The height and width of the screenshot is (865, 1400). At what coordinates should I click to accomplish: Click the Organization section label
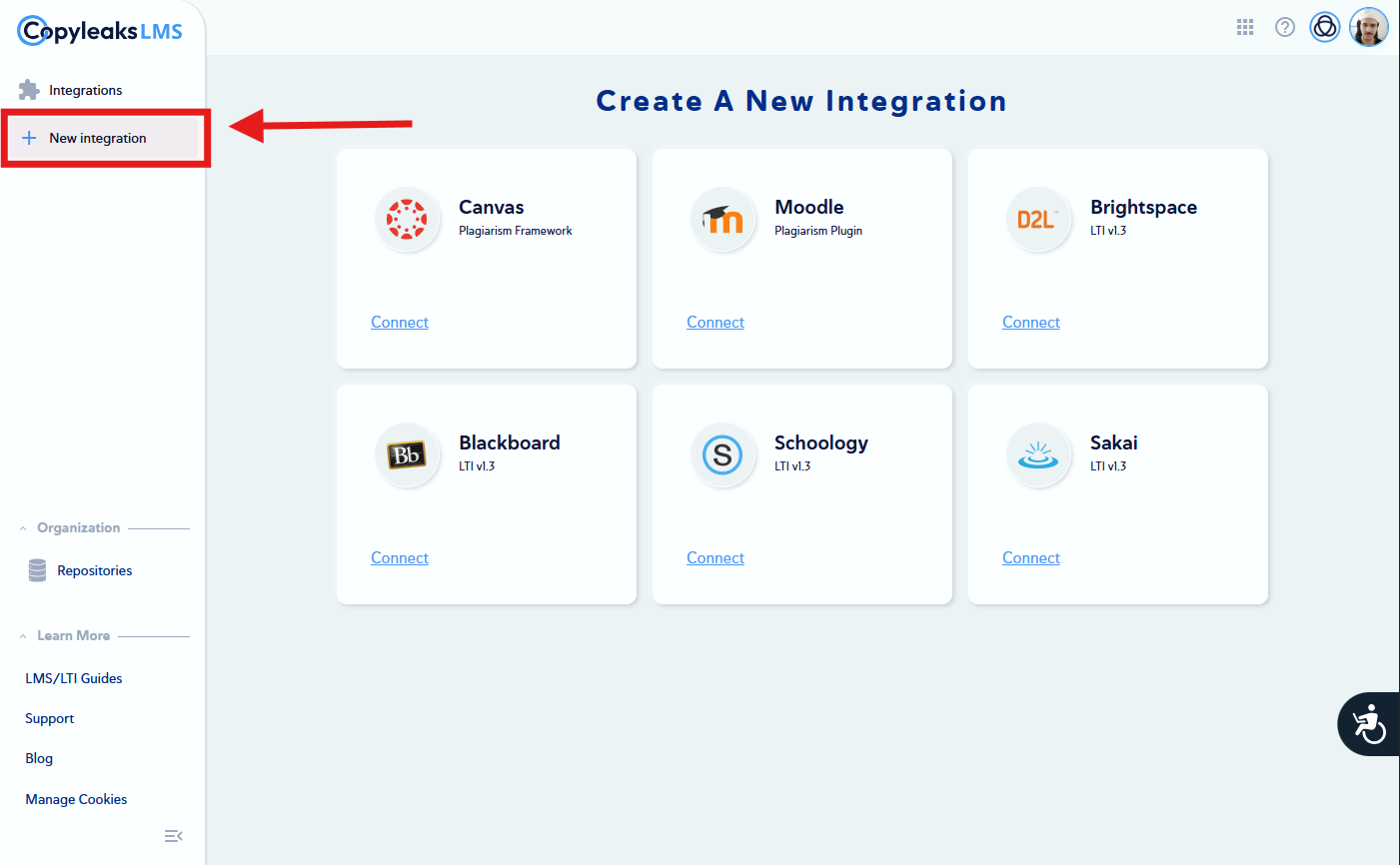79,527
